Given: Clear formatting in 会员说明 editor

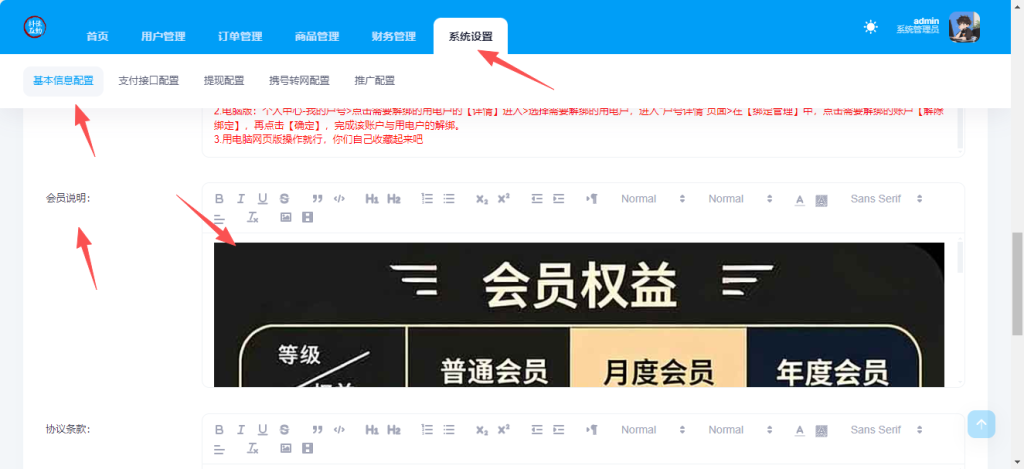Looking at the screenshot, I should click(x=253, y=218).
